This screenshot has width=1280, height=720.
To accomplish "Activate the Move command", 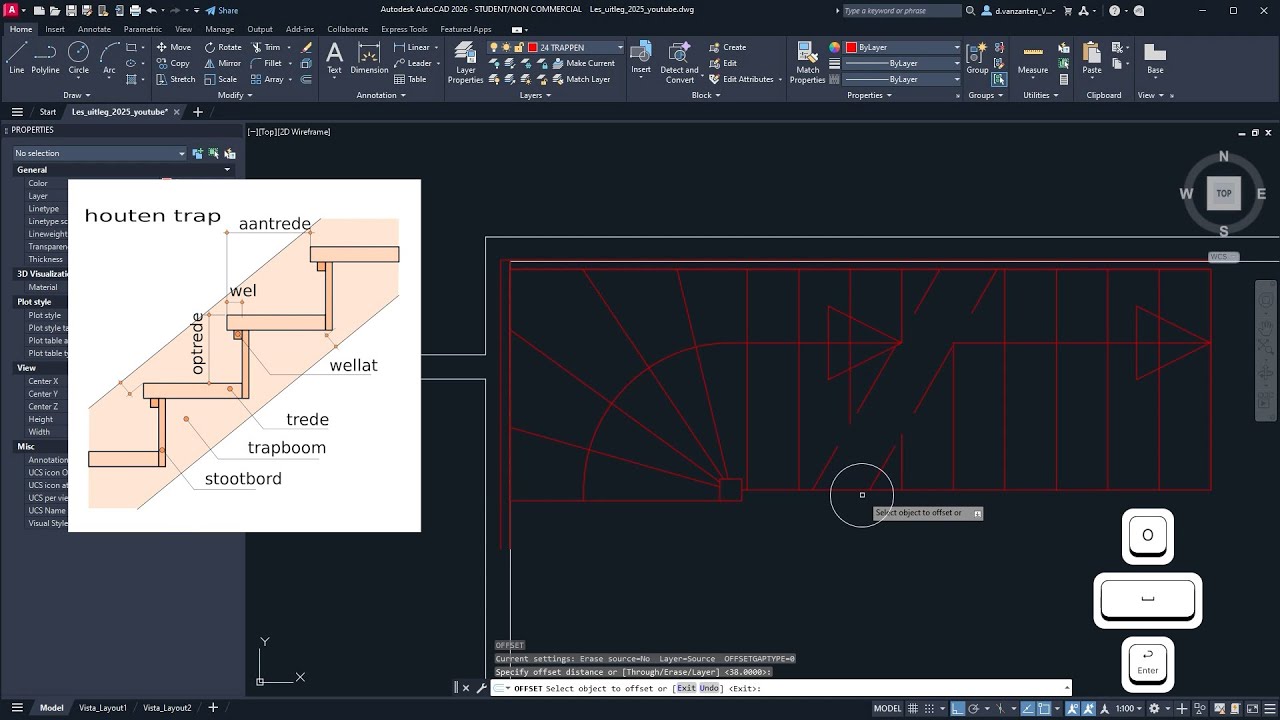I will (x=173, y=47).
